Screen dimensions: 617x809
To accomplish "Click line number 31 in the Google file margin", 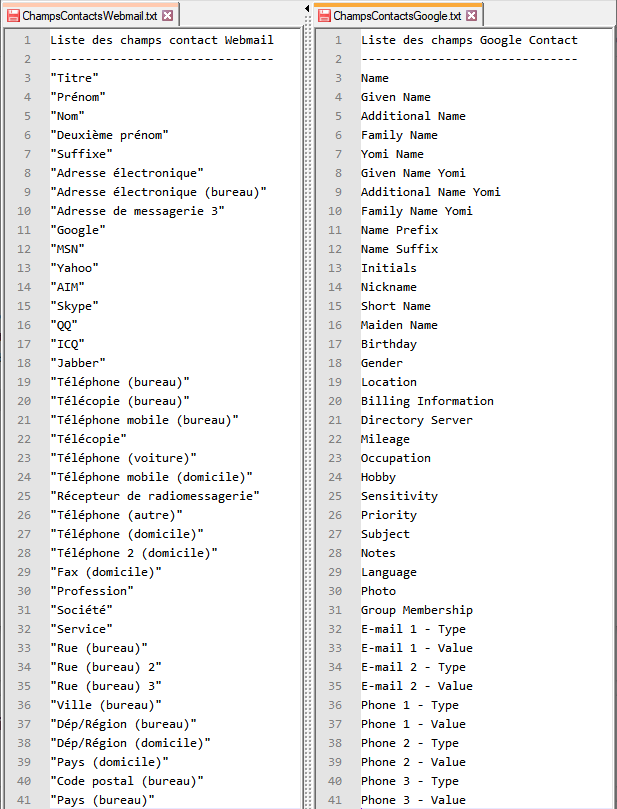I will (x=335, y=610).
